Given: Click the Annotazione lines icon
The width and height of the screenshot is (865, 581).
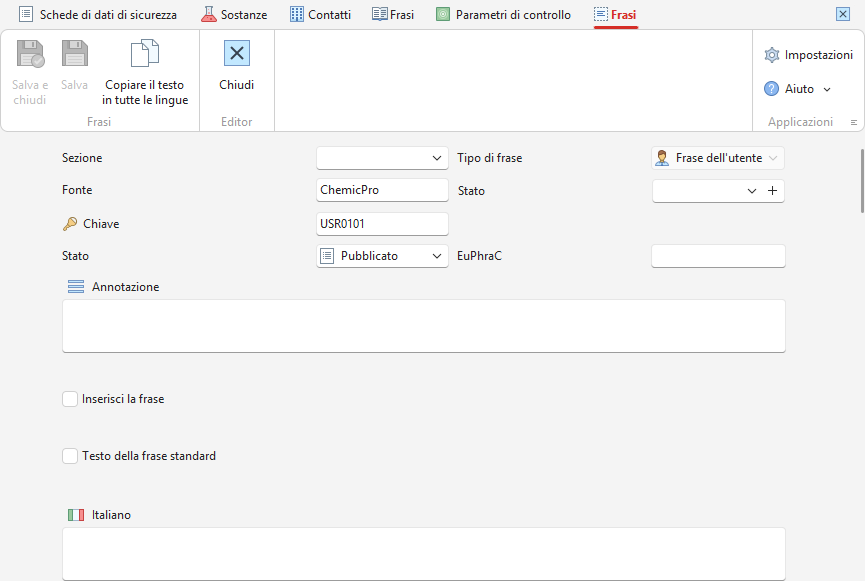Looking at the screenshot, I should pyautogui.click(x=76, y=287).
